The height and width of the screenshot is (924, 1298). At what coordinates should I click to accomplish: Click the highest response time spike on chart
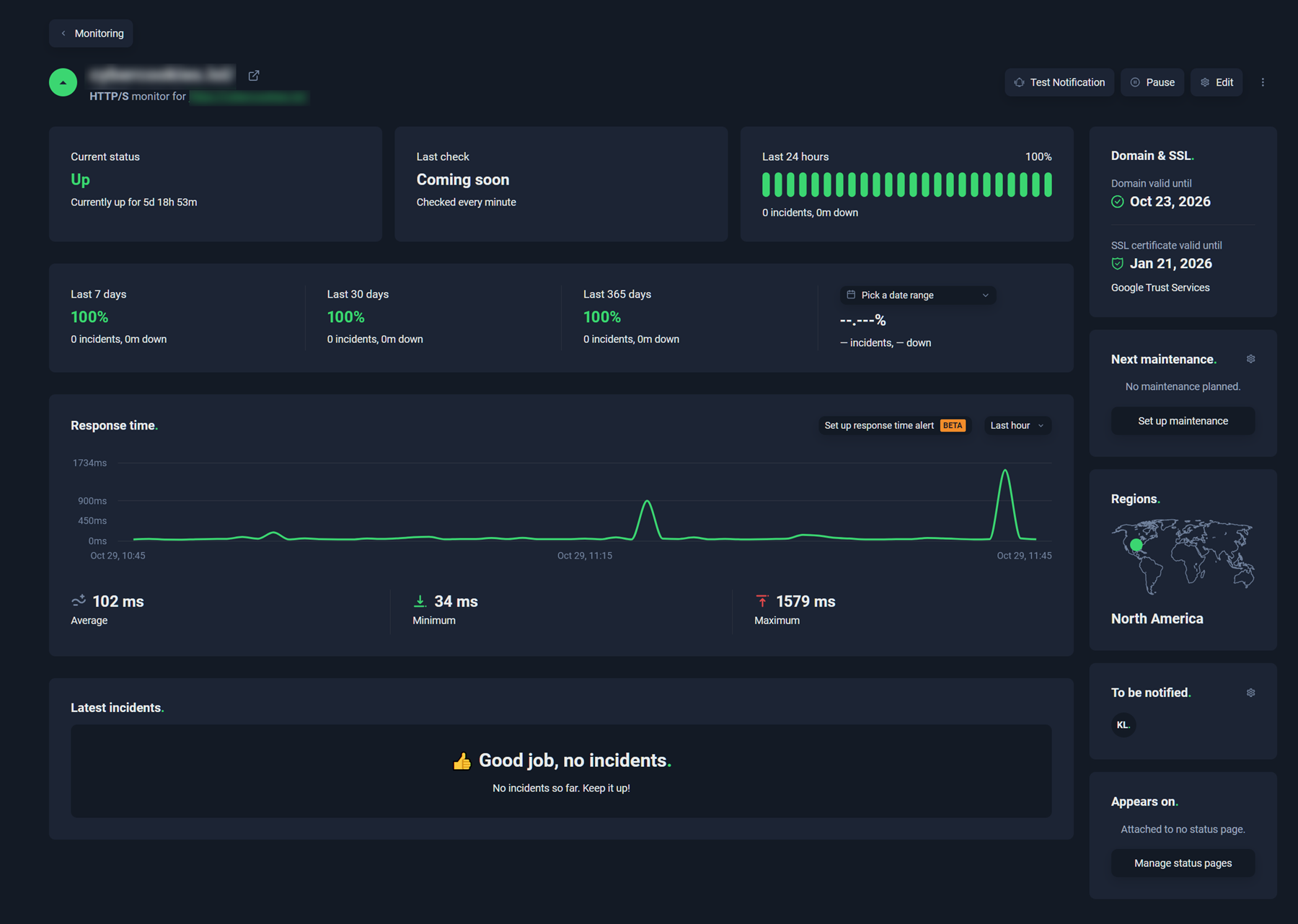point(1005,472)
